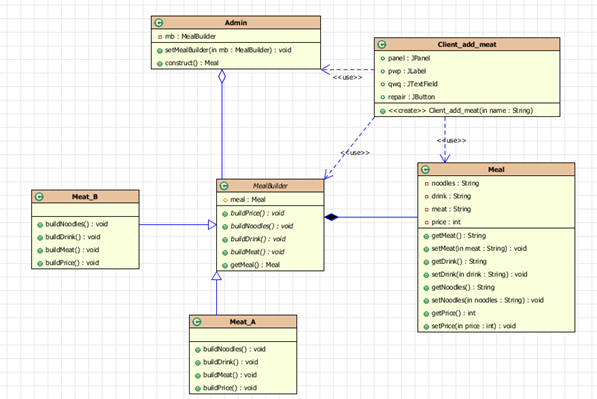This screenshot has height=399, width=597.
Task: Click the class icon in Meat_B header
Action: click(x=39, y=196)
